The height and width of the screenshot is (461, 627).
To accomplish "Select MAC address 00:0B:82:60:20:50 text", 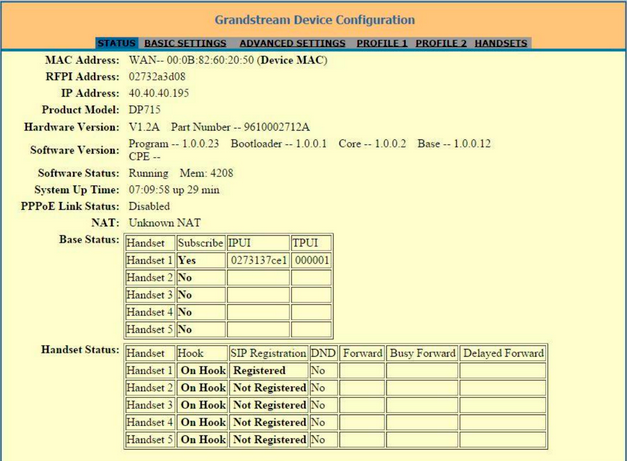I will pos(210,60).
